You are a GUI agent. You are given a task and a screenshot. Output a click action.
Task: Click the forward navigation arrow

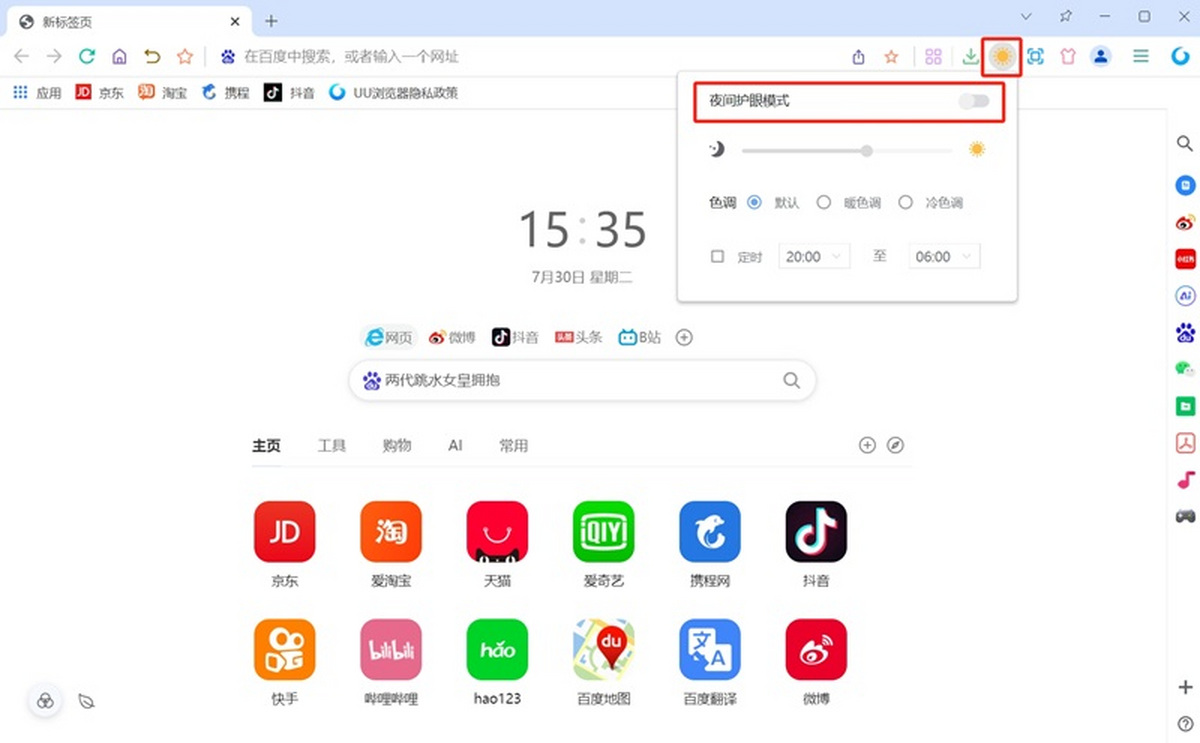[54, 57]
